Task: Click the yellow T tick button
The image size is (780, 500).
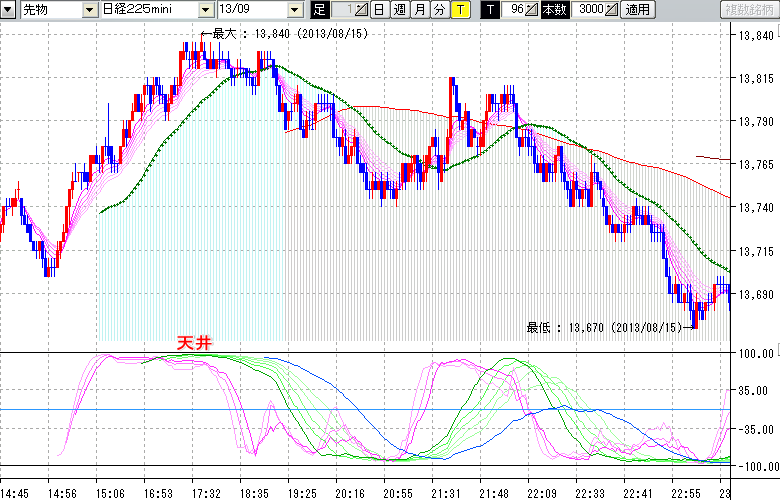Action: [x=459, y=10]
